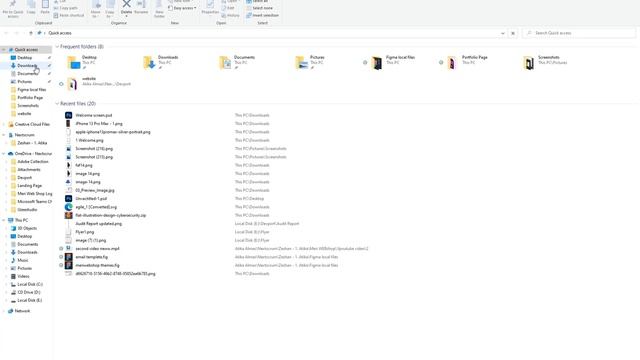640x360 pixels.
Task: Click Paste shortcut in the ribbon
Action: click(69, 16)
